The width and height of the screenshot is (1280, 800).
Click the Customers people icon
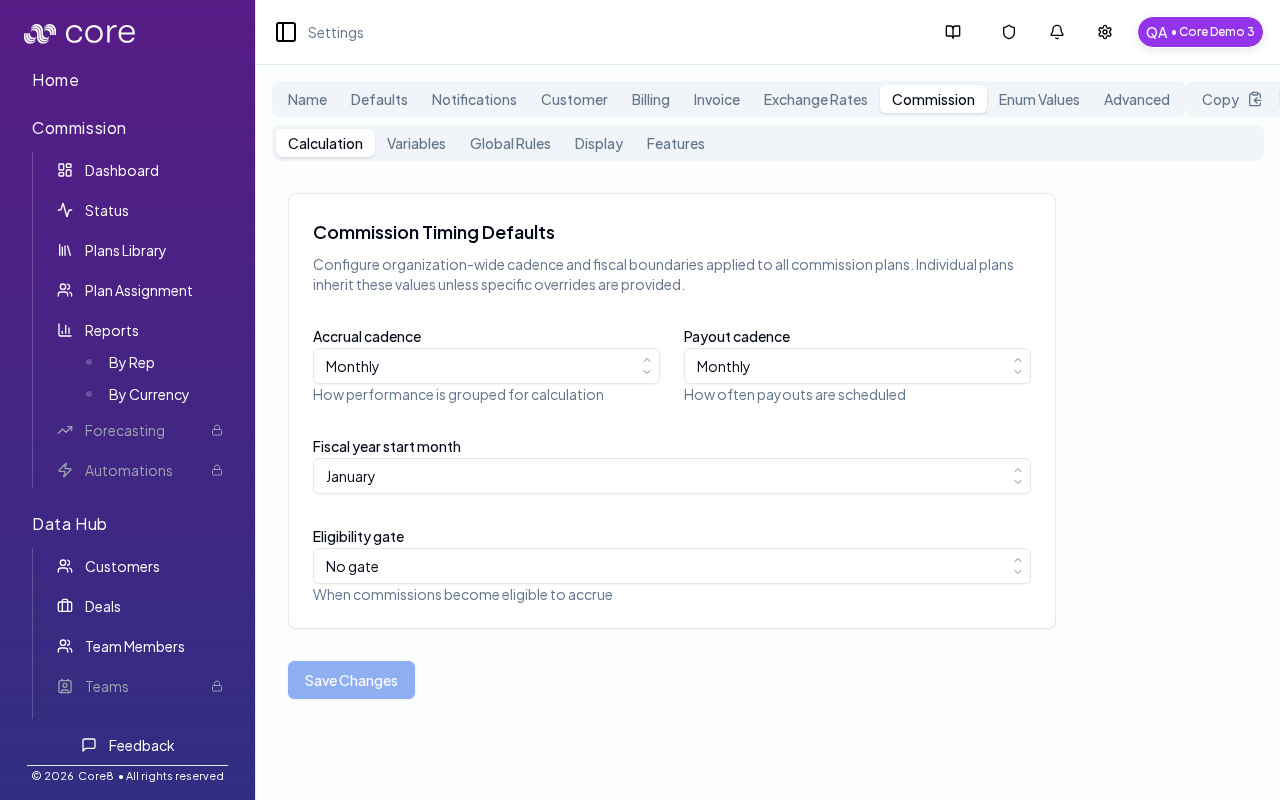tap(65, 566)
